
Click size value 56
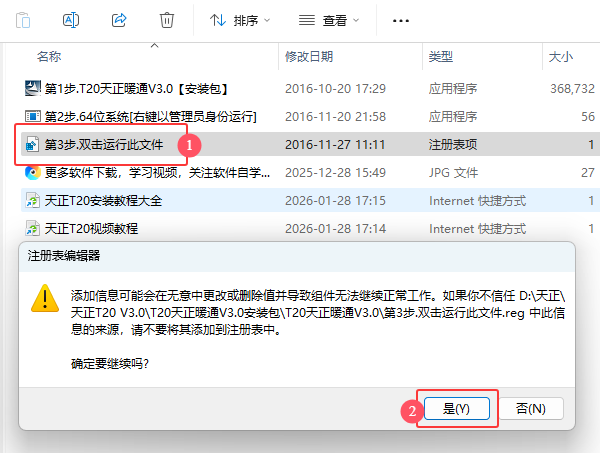(x=588, y=116)
